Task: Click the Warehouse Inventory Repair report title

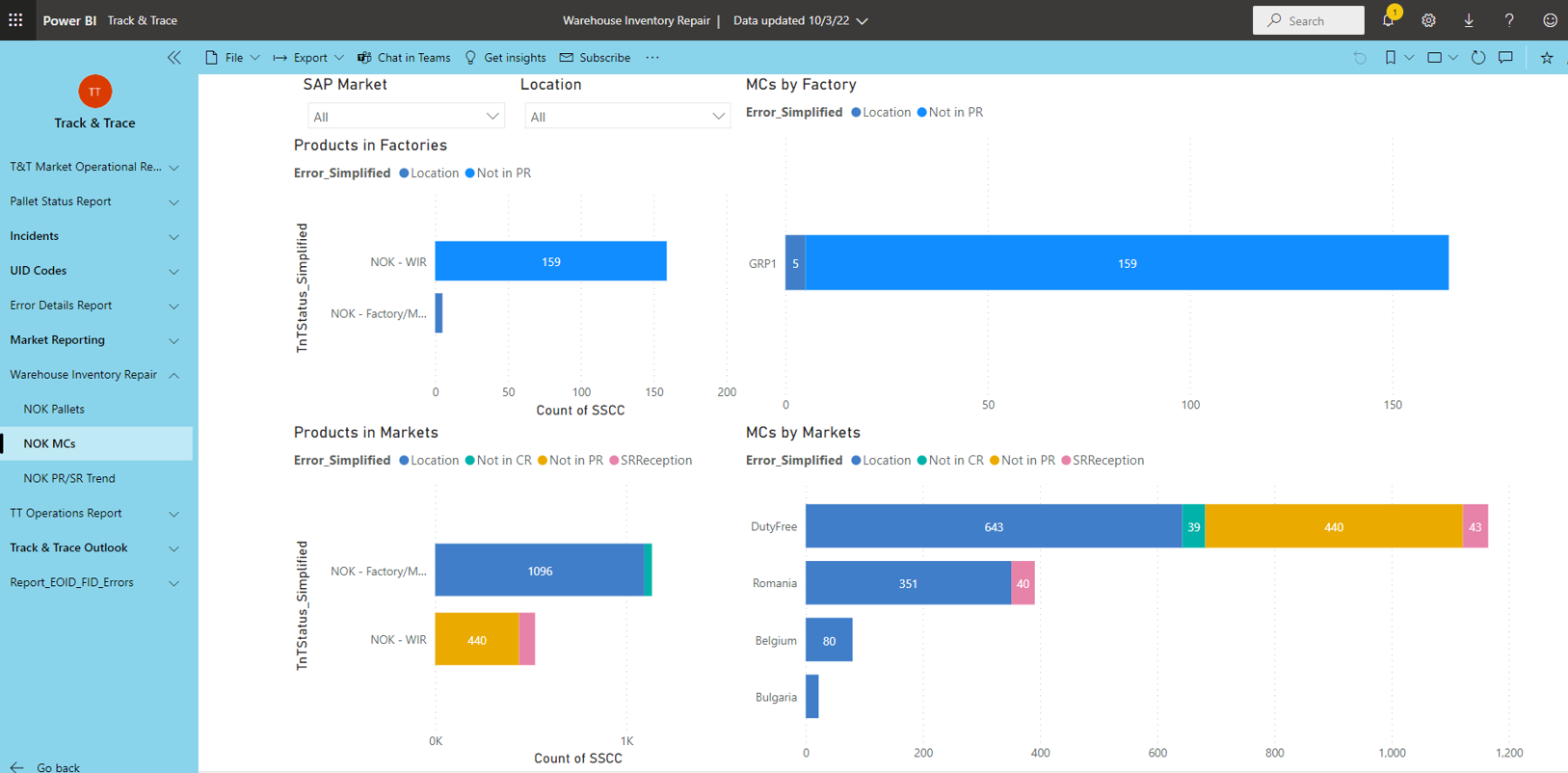Action: (x=636, y=20)
